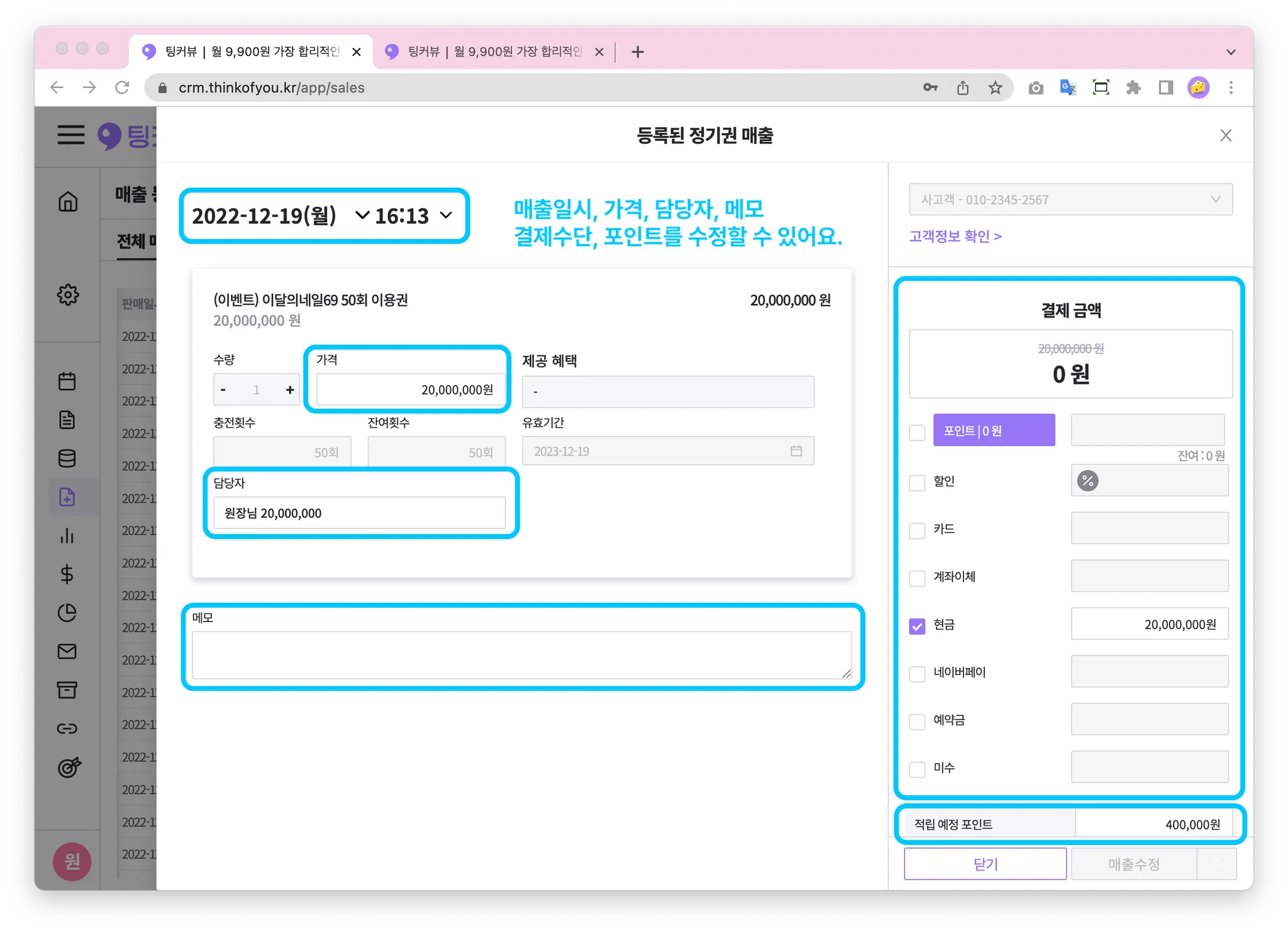Open settings gear in sidebar
The image size is (1288, 933).
click(x=68, y=294)
